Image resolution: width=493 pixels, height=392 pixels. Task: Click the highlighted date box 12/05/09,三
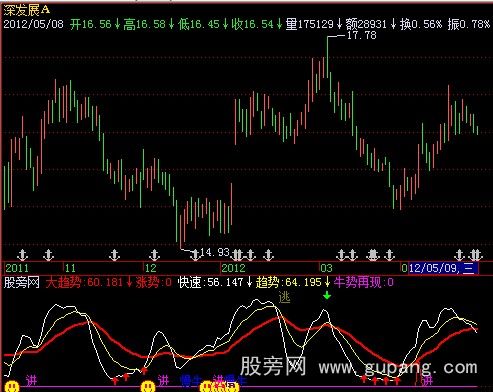(x=443, y=268)
